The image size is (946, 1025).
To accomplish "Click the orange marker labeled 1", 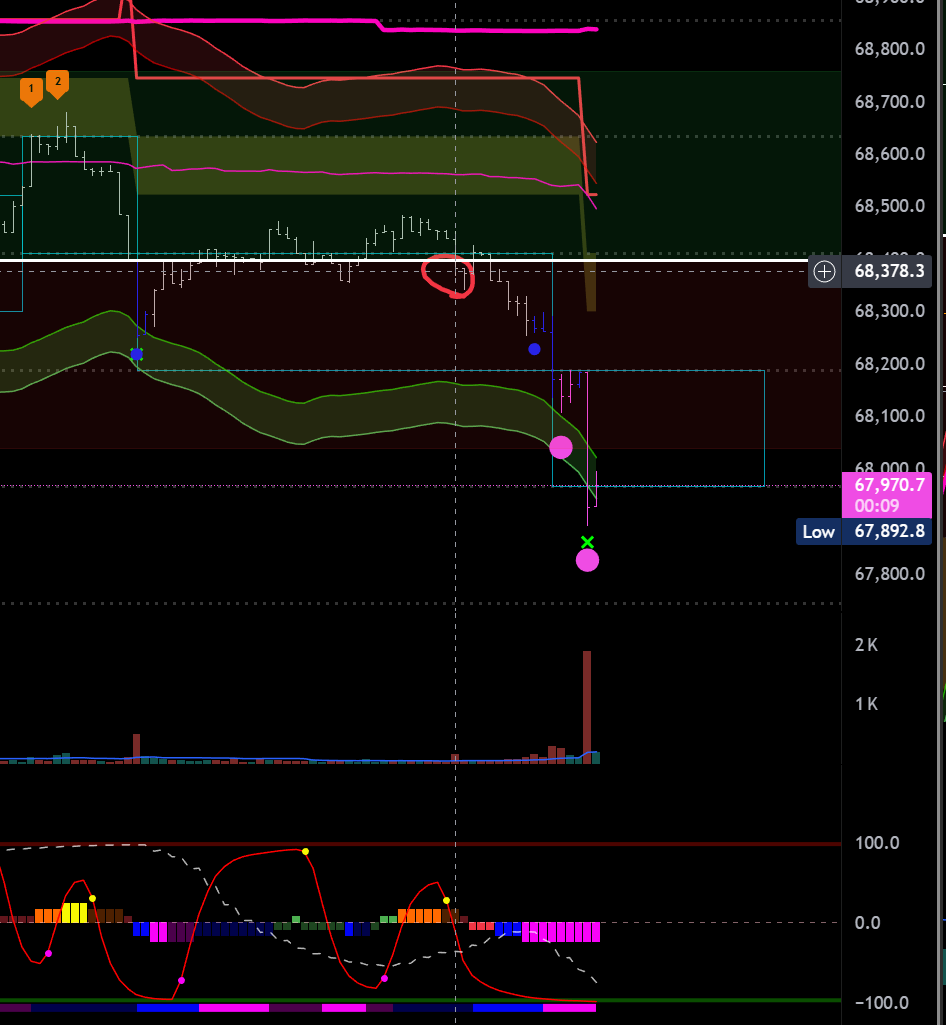I will [x=31, y=91].
